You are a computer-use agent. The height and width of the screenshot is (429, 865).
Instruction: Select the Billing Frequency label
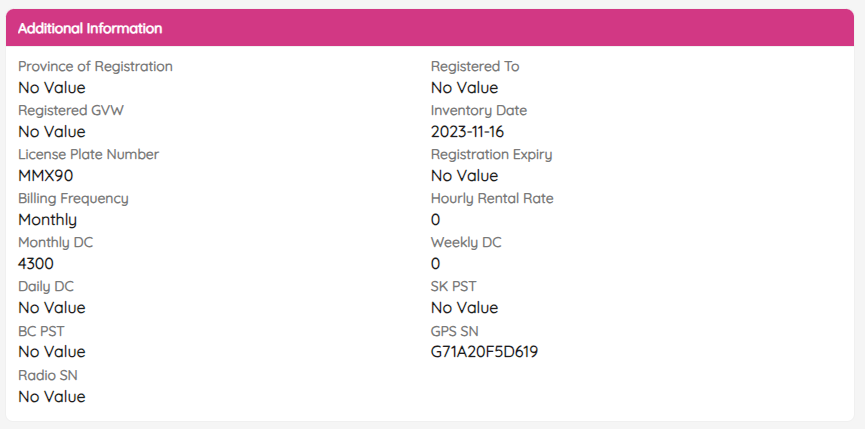pos(73,198)
